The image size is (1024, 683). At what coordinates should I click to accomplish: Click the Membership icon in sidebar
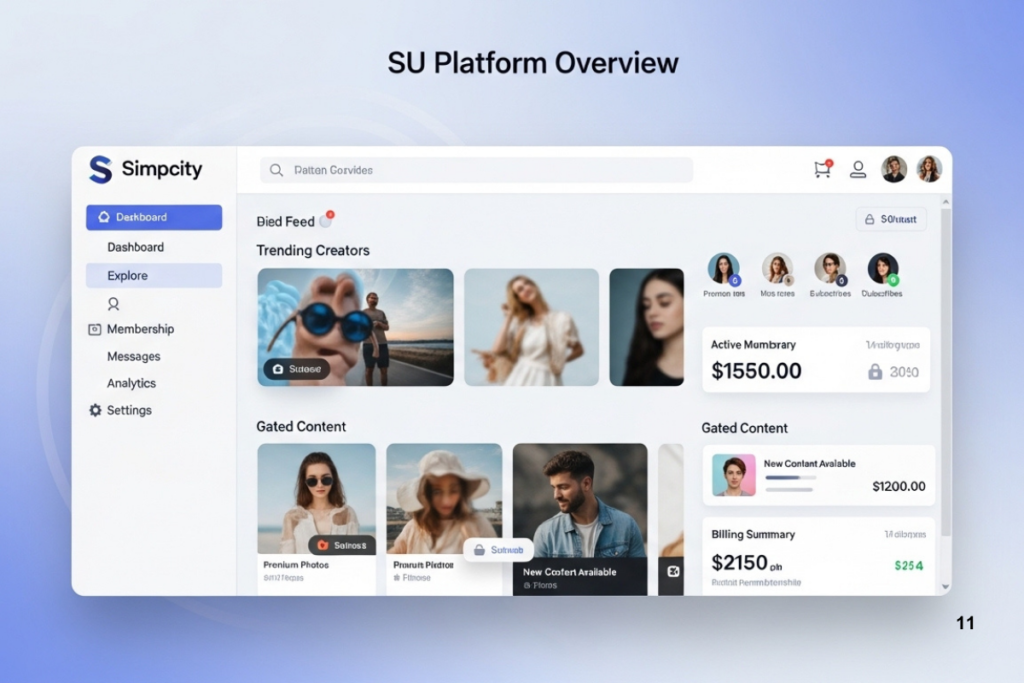coord(95,329)
